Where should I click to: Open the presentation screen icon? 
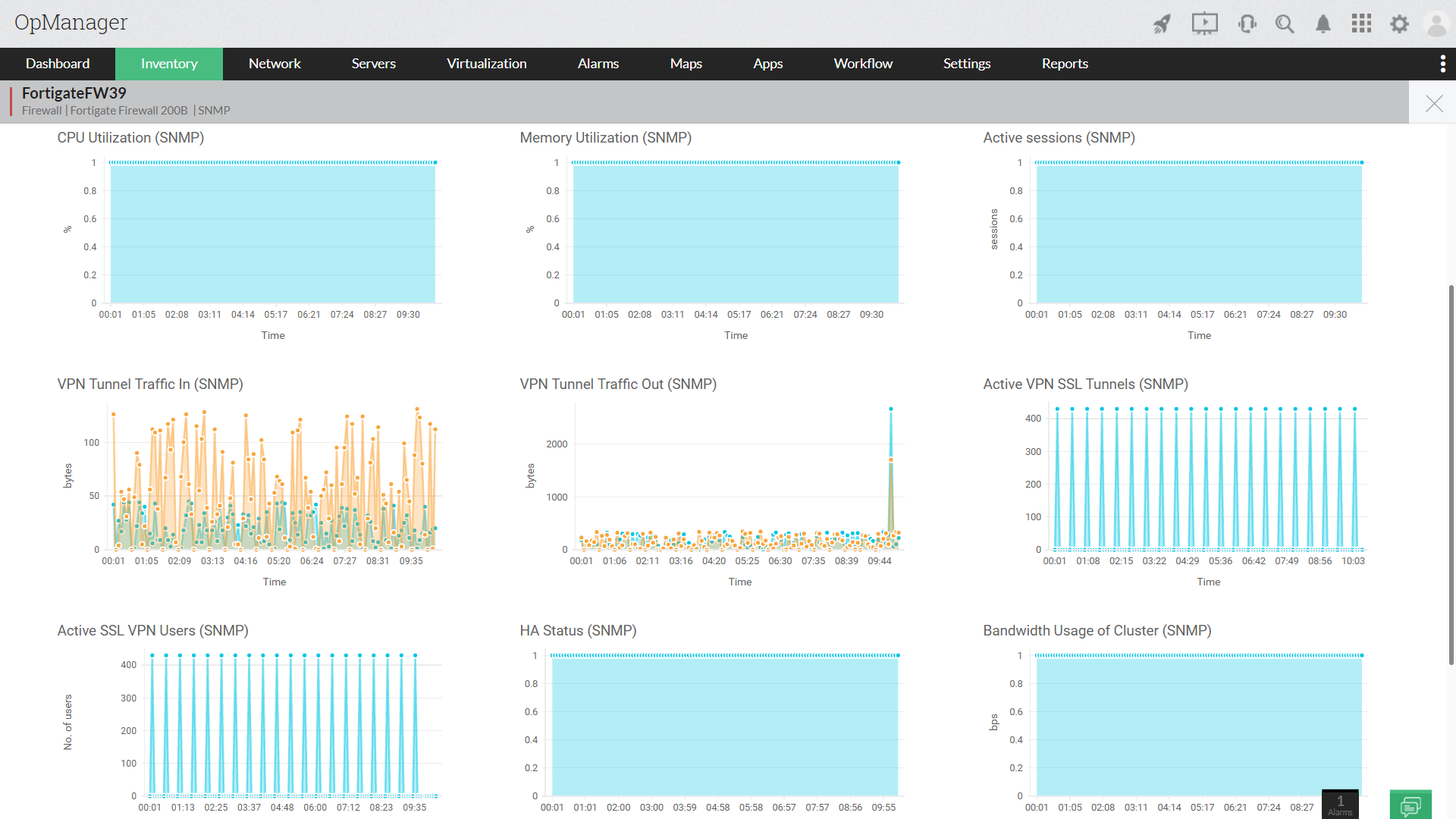(x=1204, y=24)
